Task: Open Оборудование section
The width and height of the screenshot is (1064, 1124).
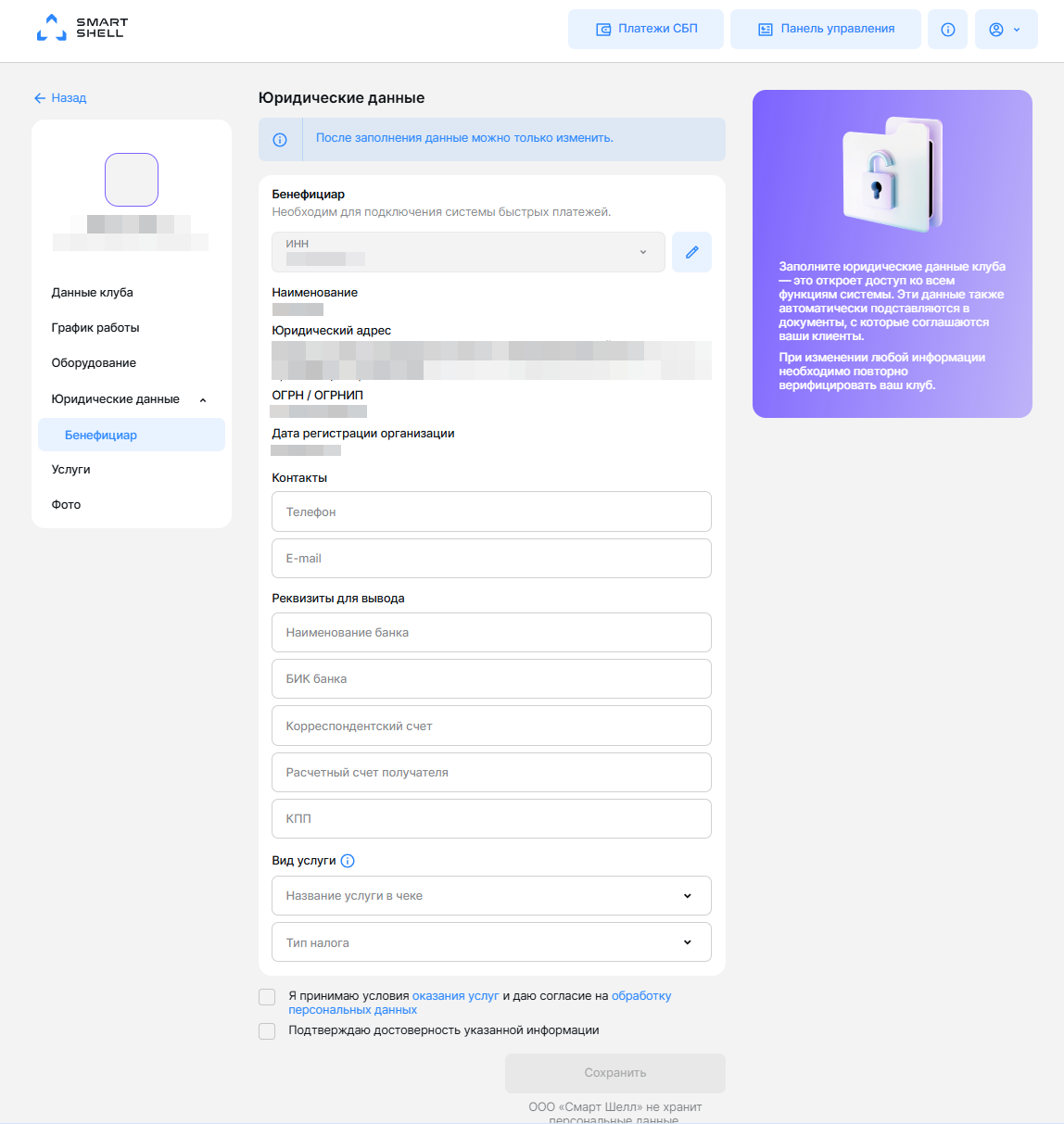Action: (94, 362)
